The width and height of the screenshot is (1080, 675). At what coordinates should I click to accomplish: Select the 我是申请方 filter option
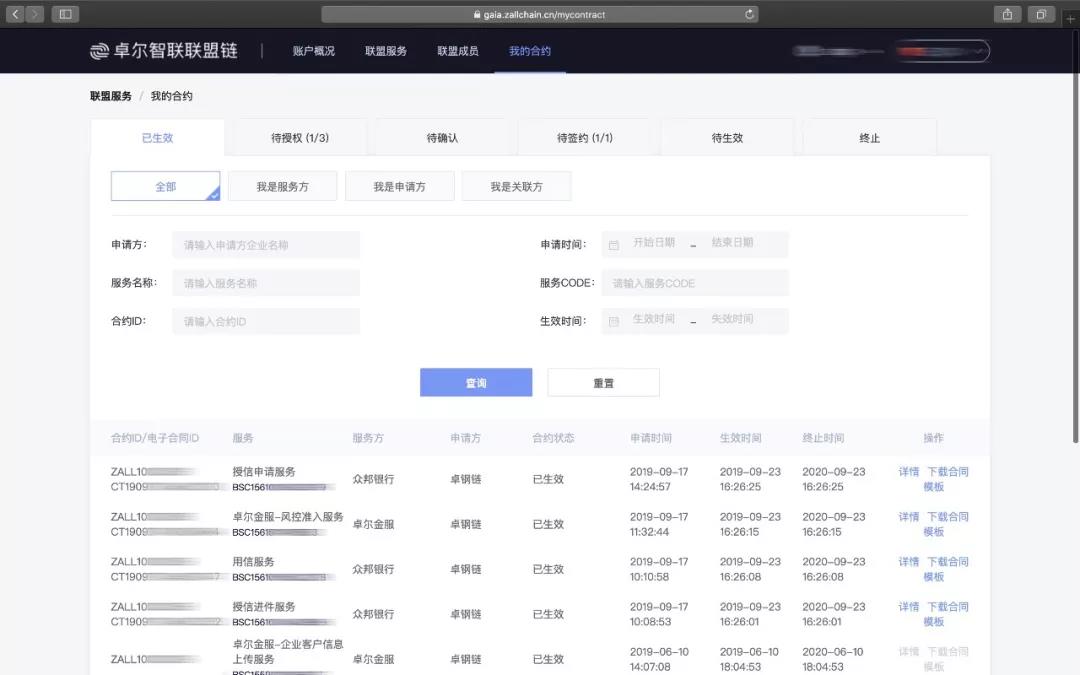[399, 187]
